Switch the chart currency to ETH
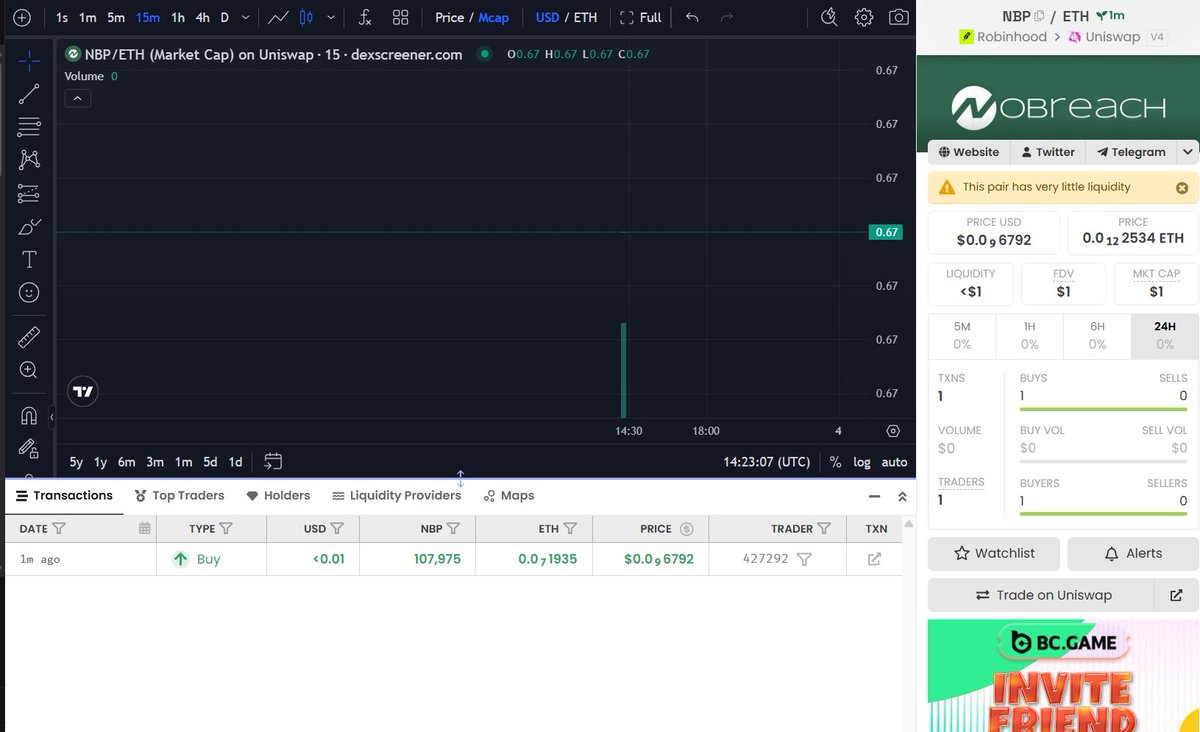The image size is (1200, 732). tap(586, 17)
